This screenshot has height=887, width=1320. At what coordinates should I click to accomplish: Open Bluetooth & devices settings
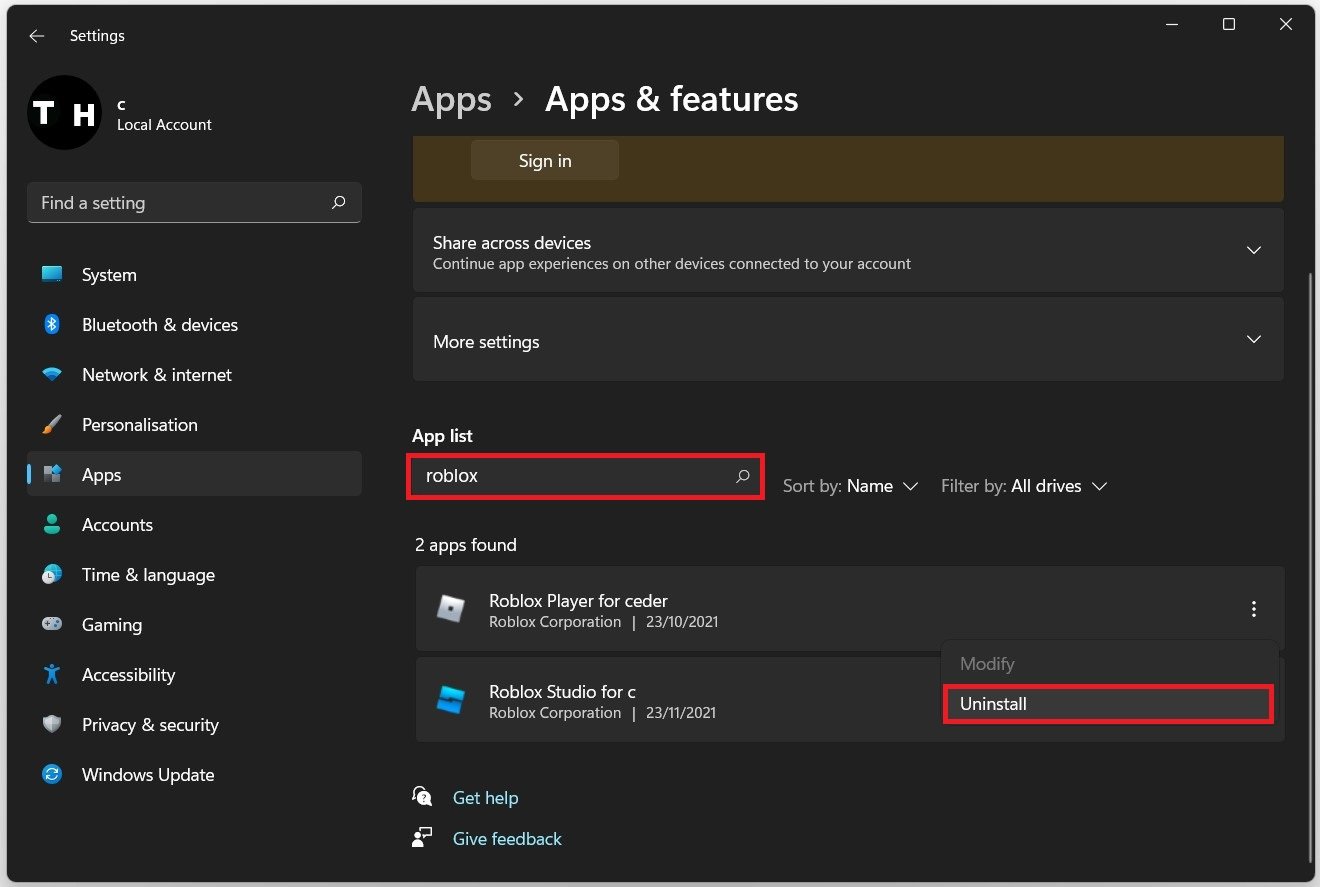159,325
